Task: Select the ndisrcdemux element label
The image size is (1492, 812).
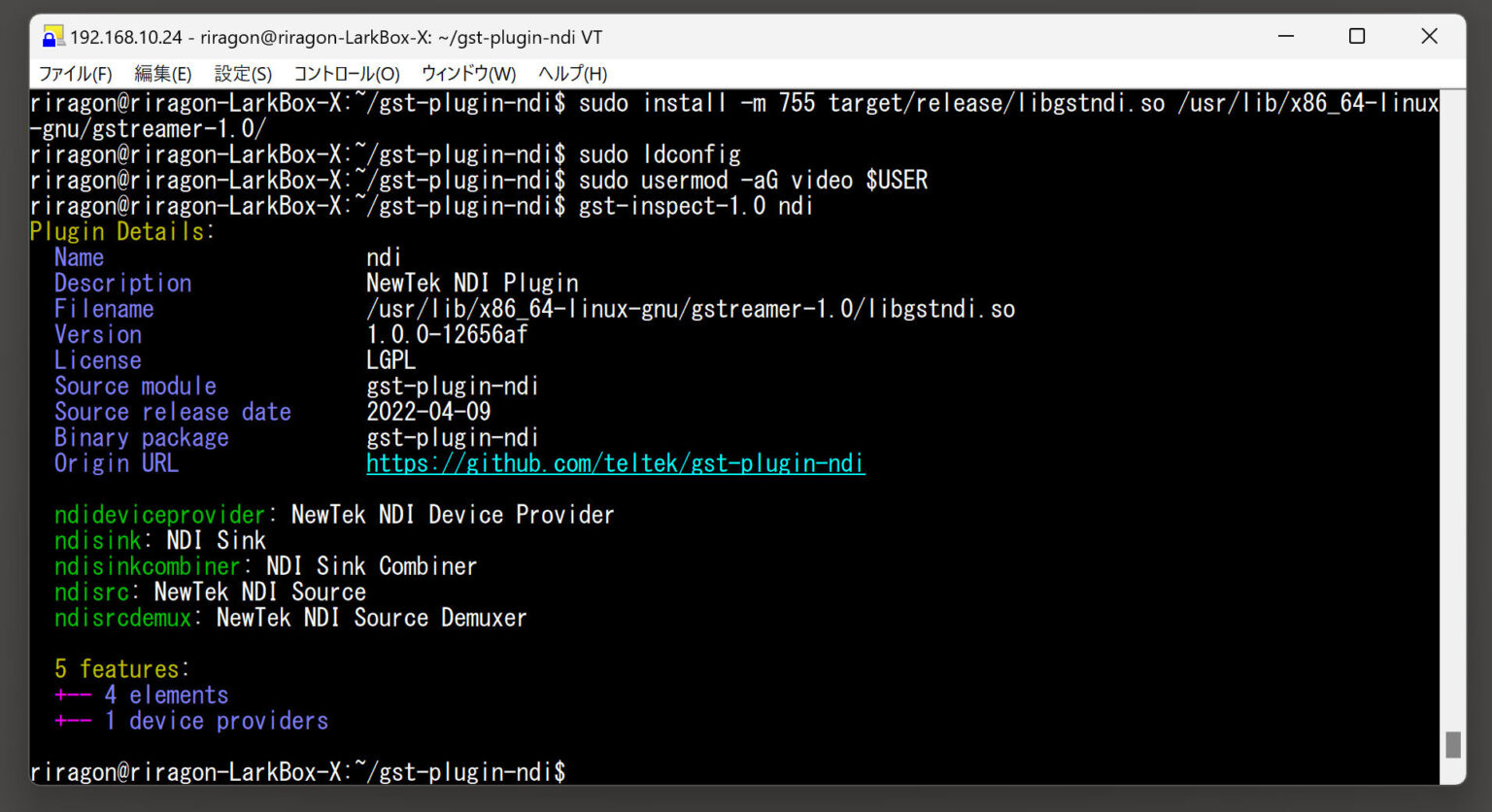Action: [120, 617]
